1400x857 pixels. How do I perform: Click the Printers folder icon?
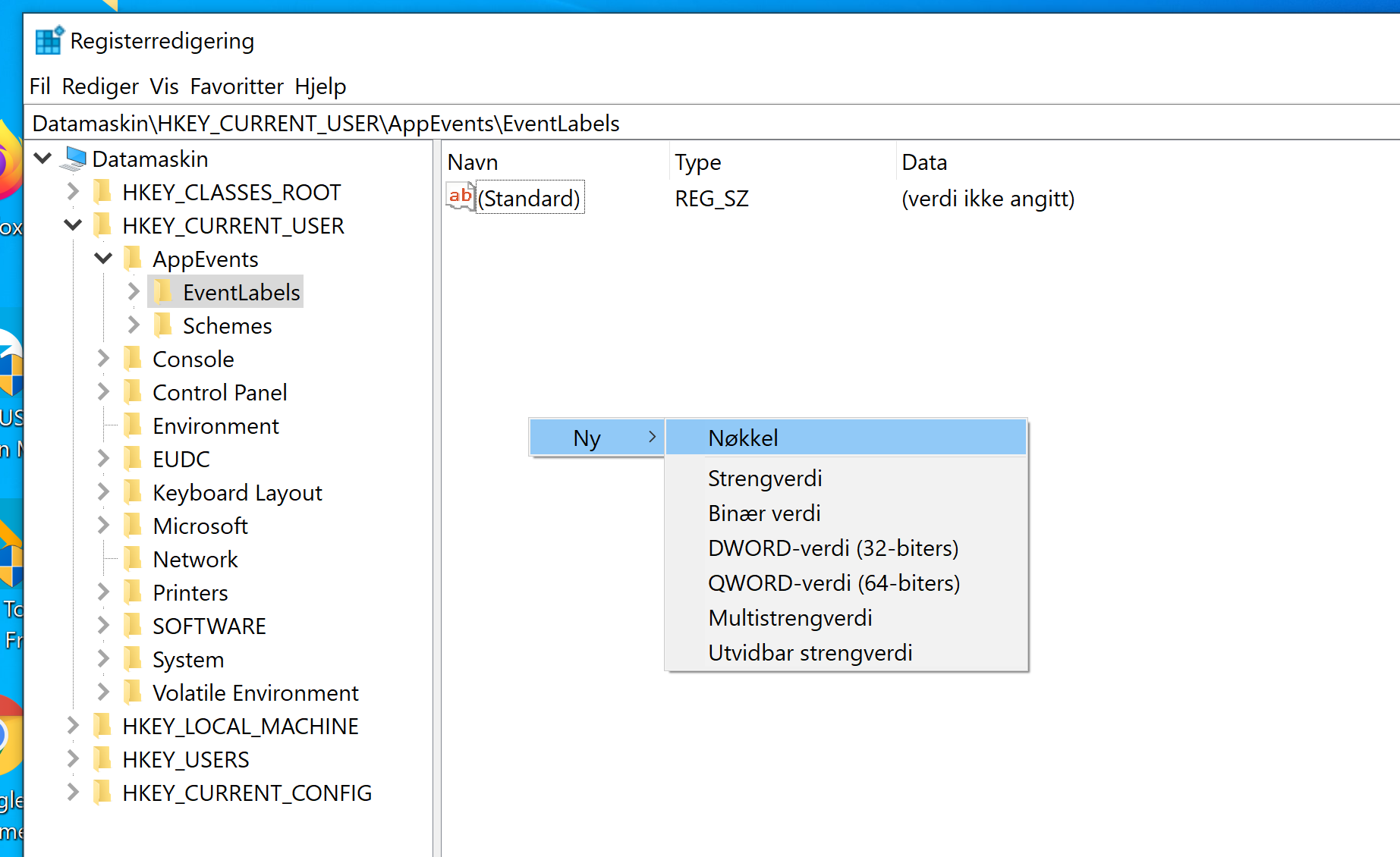(x=134, y=592)
